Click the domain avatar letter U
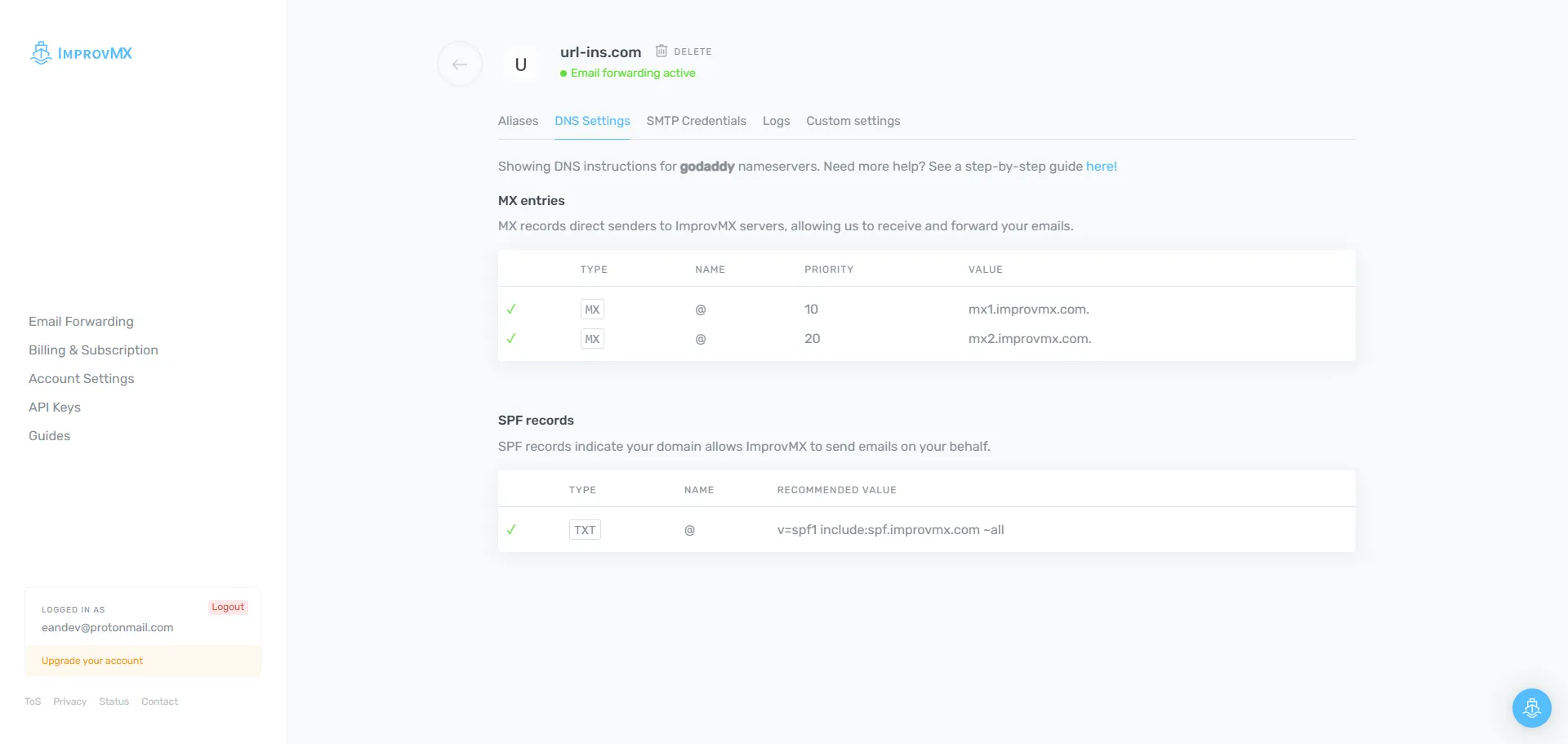 coord(520,65)
